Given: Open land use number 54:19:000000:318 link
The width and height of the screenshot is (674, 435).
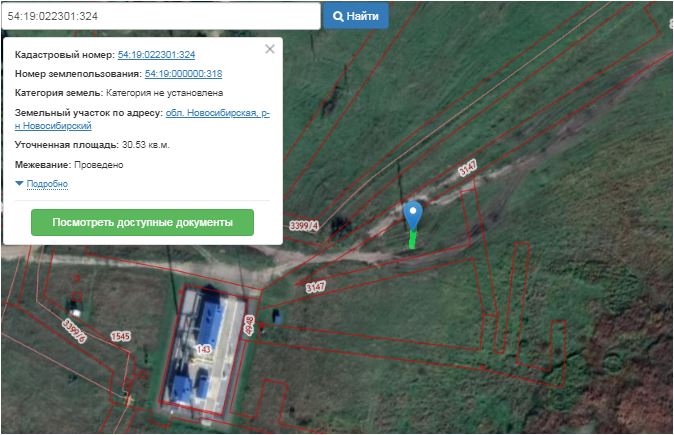Looking at the screenshot, I should (x=183, y=74).
